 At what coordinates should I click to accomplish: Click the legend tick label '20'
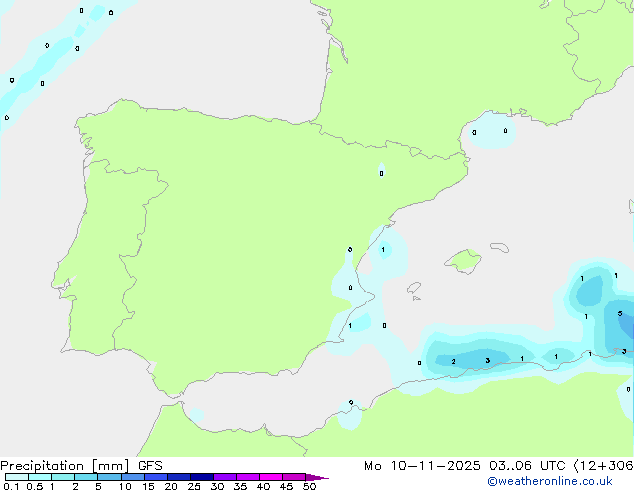tap(171, 486)
